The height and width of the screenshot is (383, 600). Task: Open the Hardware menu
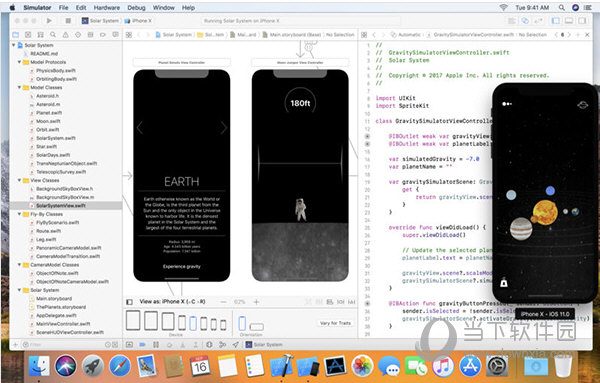point(107,8)
